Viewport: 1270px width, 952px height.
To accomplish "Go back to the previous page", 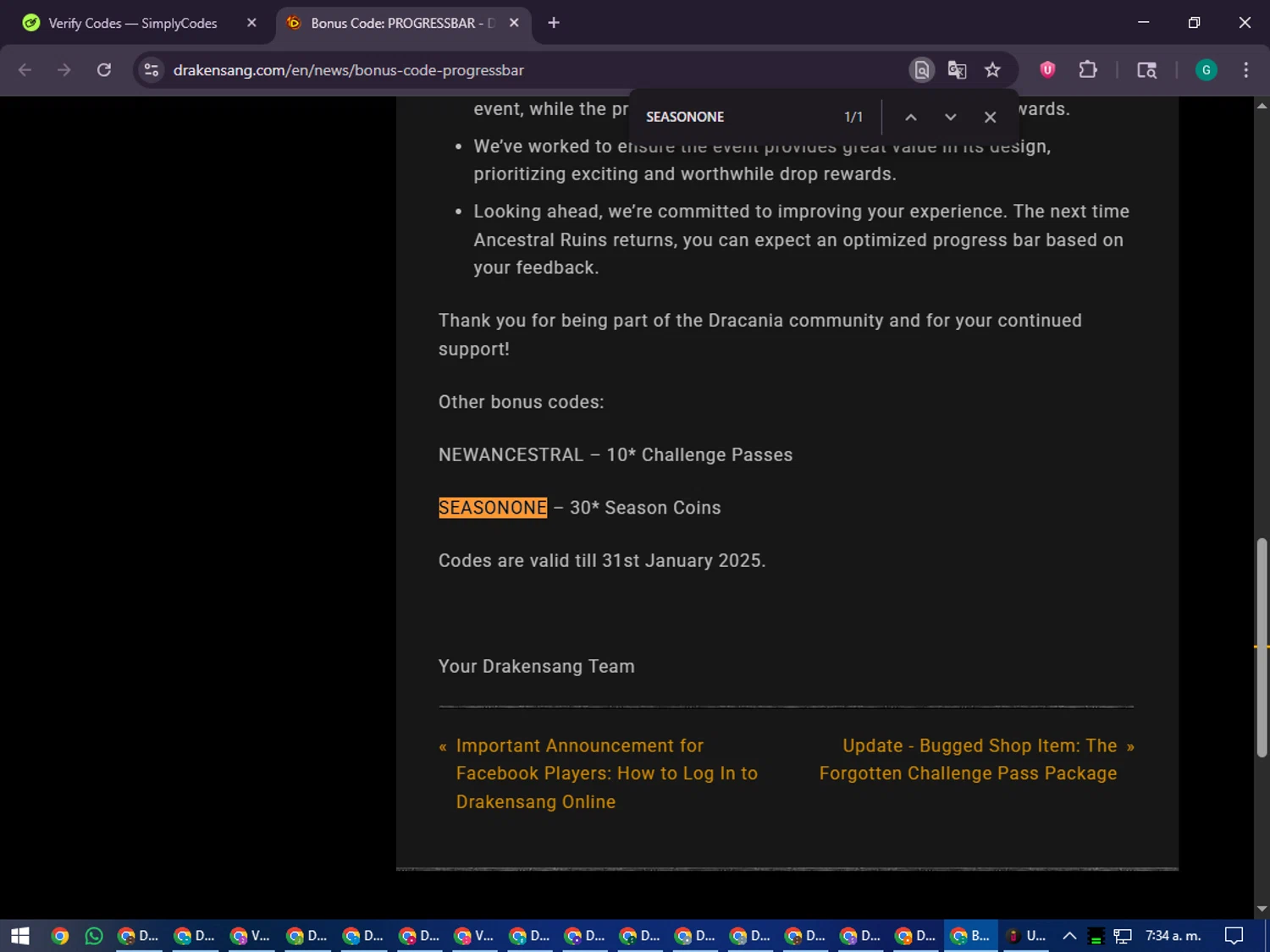I will pos(25,70).
